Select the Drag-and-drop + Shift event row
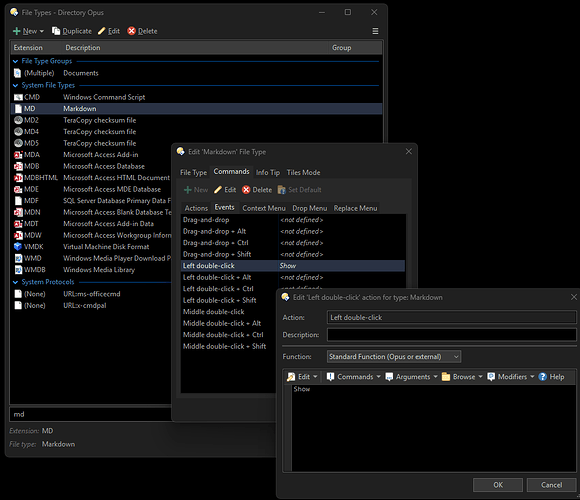580x500 pixels. [x=293, y=254]
